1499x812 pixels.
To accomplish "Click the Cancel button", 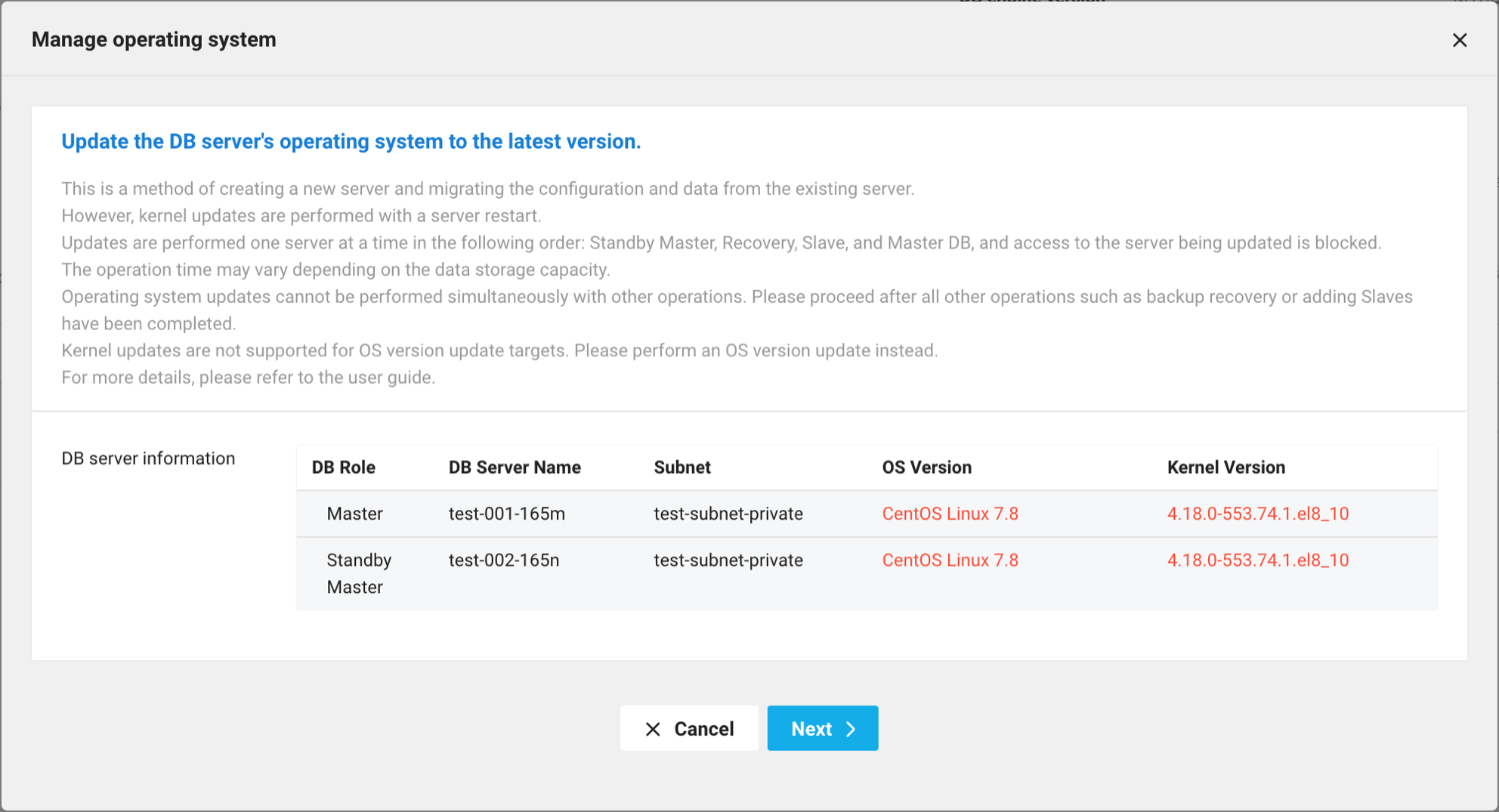I will [x=689, y=728].
